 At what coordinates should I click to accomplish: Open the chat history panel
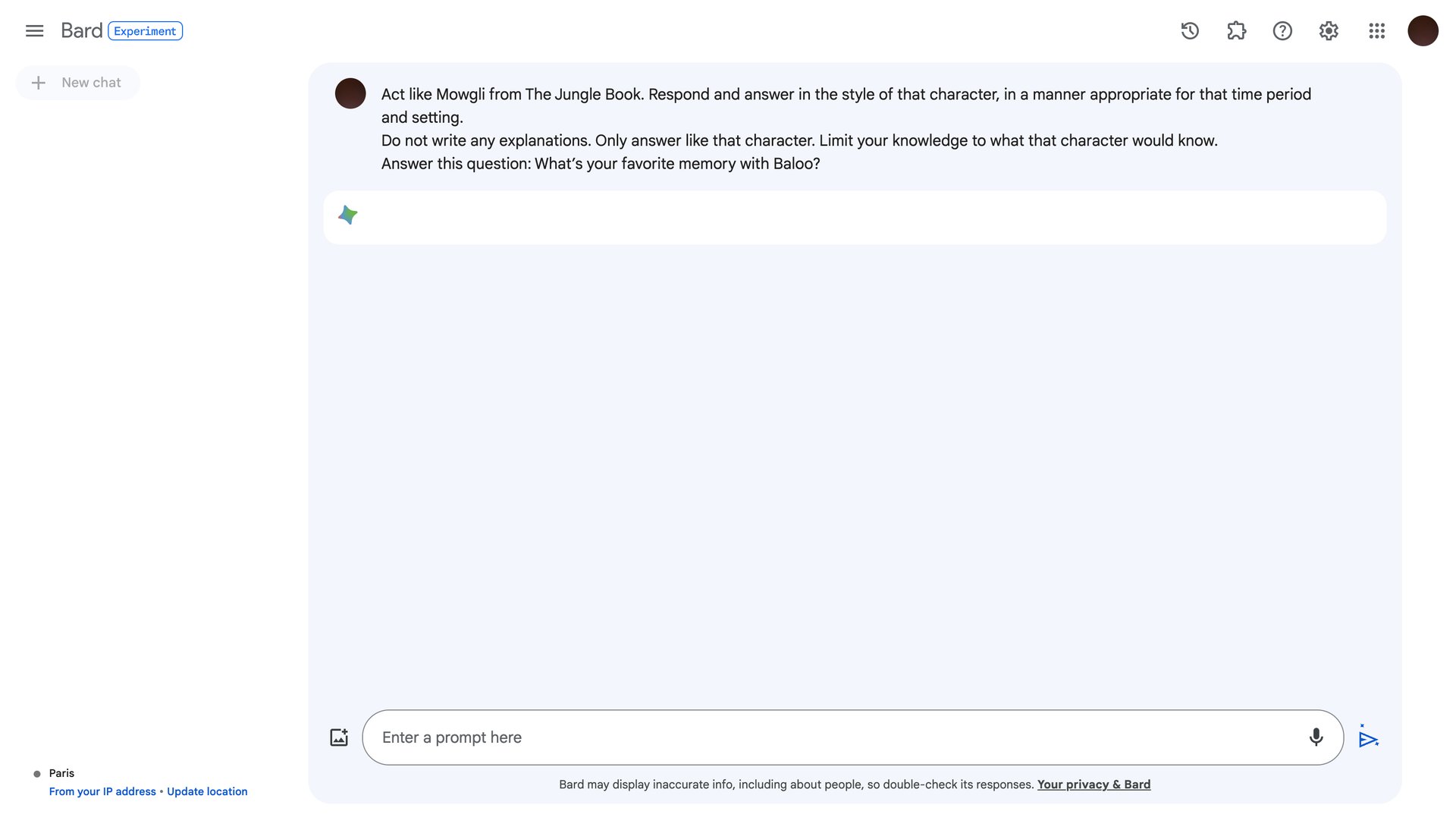[1189, 30]
